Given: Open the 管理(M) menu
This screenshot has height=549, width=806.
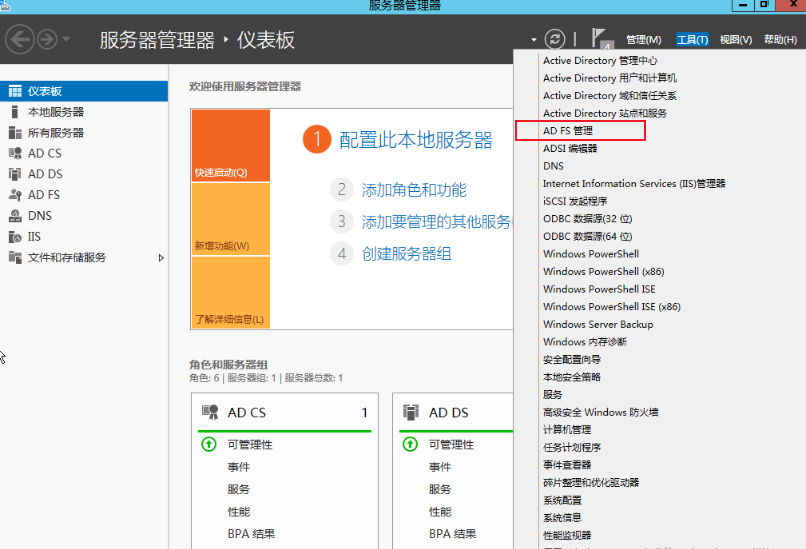Looking at the screenshot, I should (644, 40).
